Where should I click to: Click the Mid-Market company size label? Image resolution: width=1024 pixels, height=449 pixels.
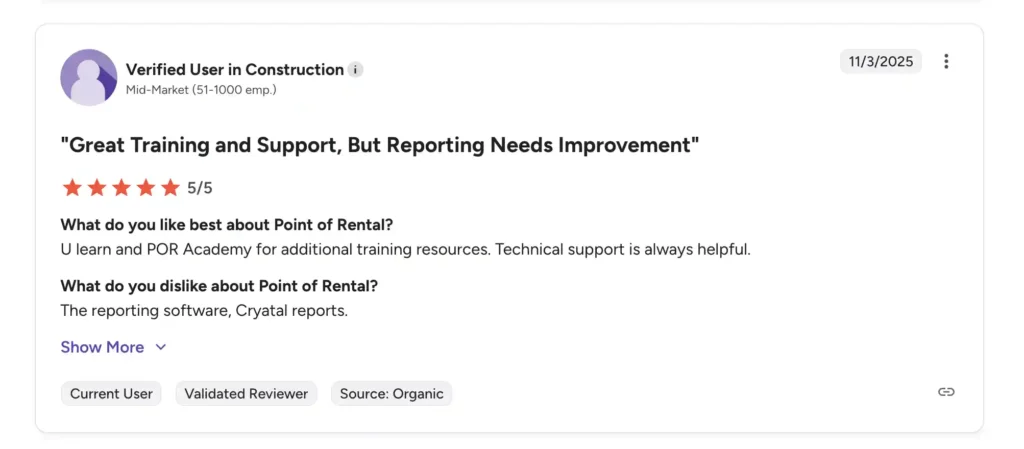[201, 90]
